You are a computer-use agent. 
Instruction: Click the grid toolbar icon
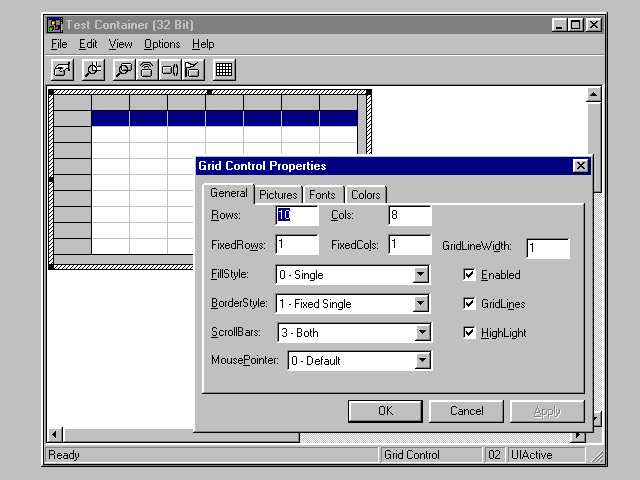(x=224, y=69)
